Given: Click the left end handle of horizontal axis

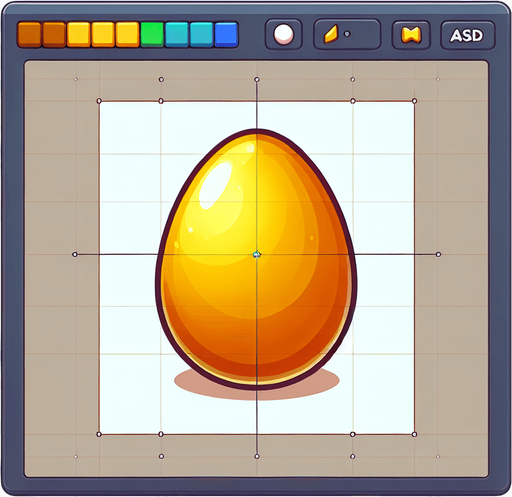Looking at the screenshot, I should click(x=75, y=254).
